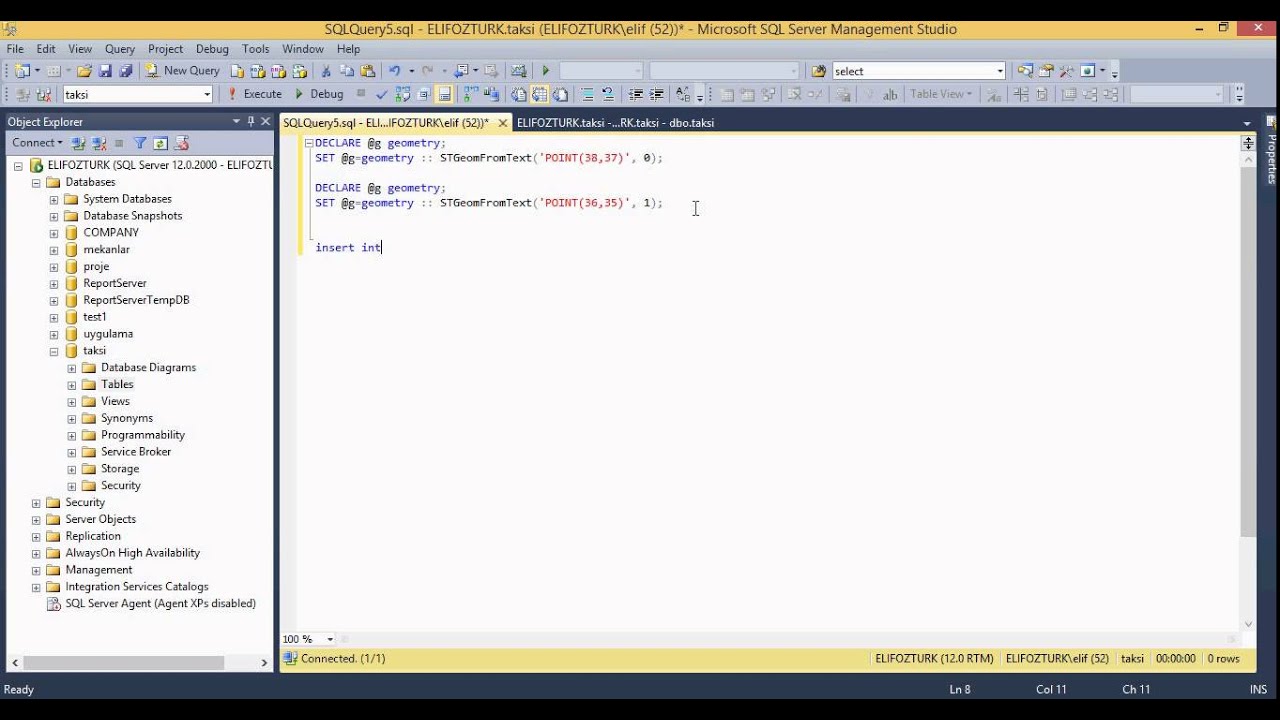Click the Uncomment selected lines icon
The width and height of the screenshot is (1280, 720).
coord(607,94)
